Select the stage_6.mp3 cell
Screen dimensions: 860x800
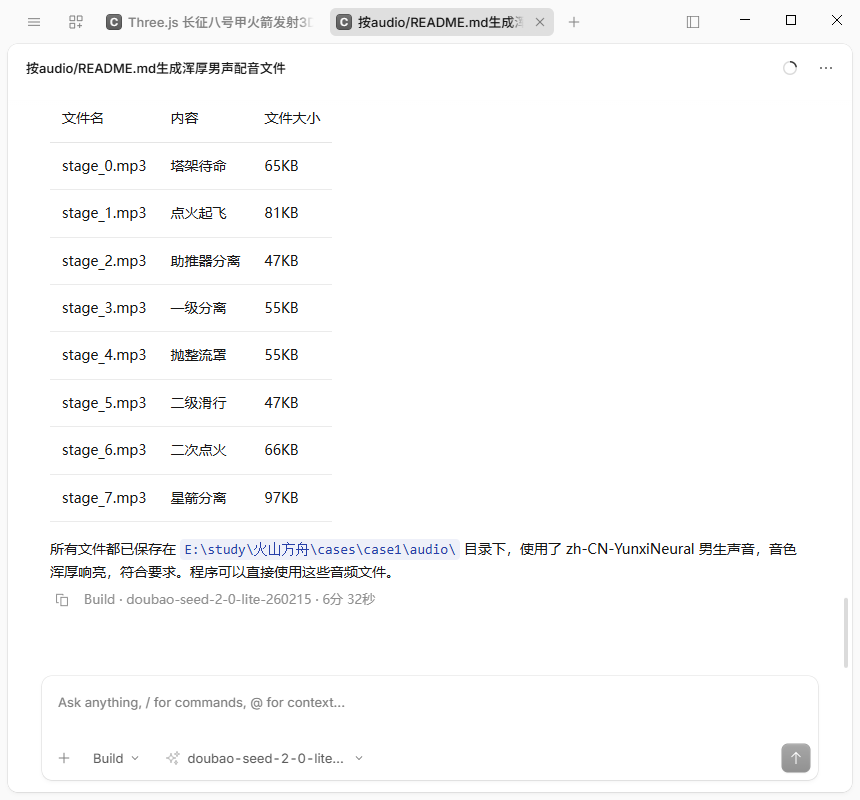104,450
